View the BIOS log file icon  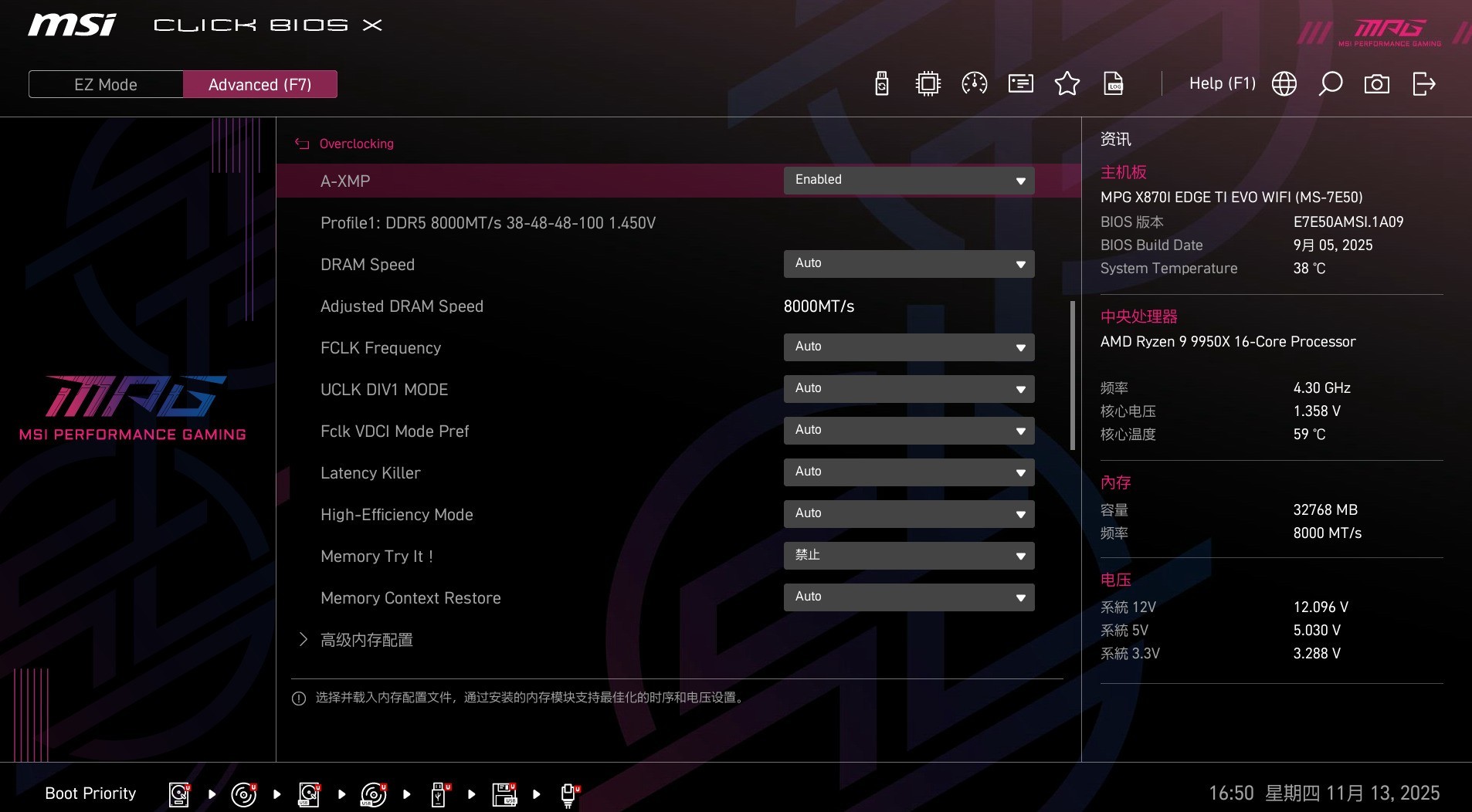coord(1112,83)
